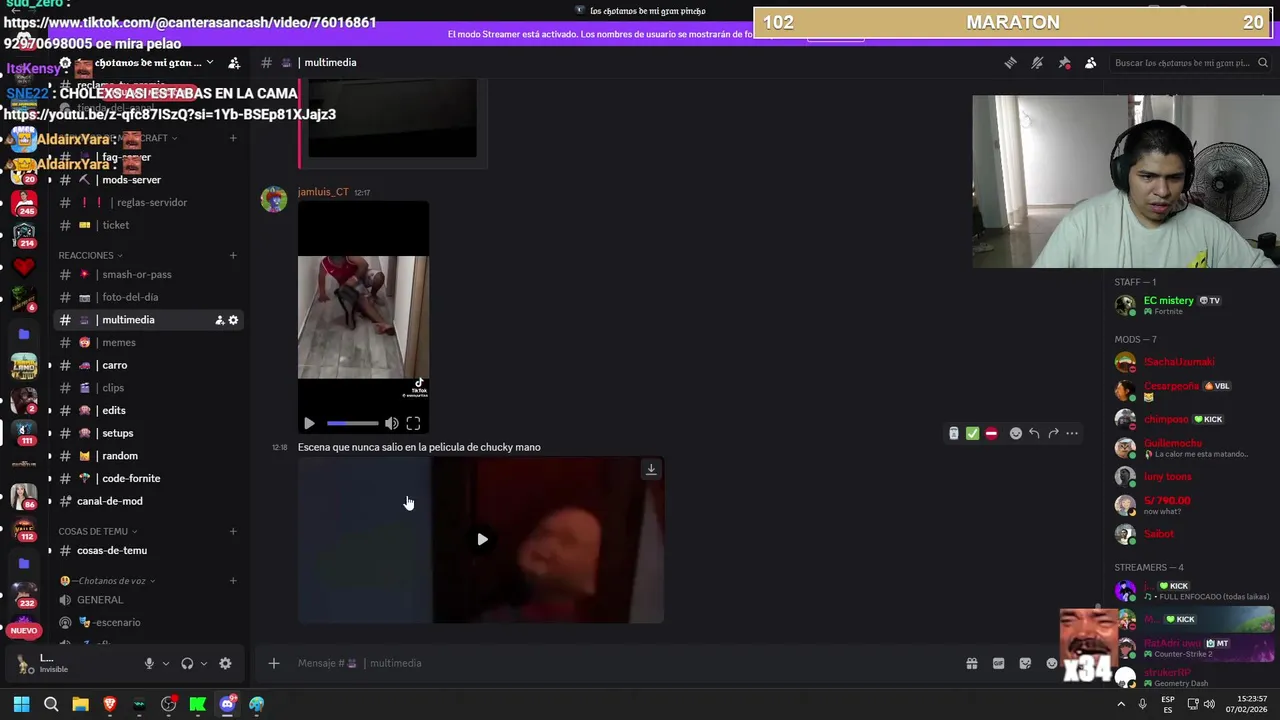Viewport: 1280px width, 720px height.
Task: Mute the TikTok video volume icon
Action: click(392, 424)
